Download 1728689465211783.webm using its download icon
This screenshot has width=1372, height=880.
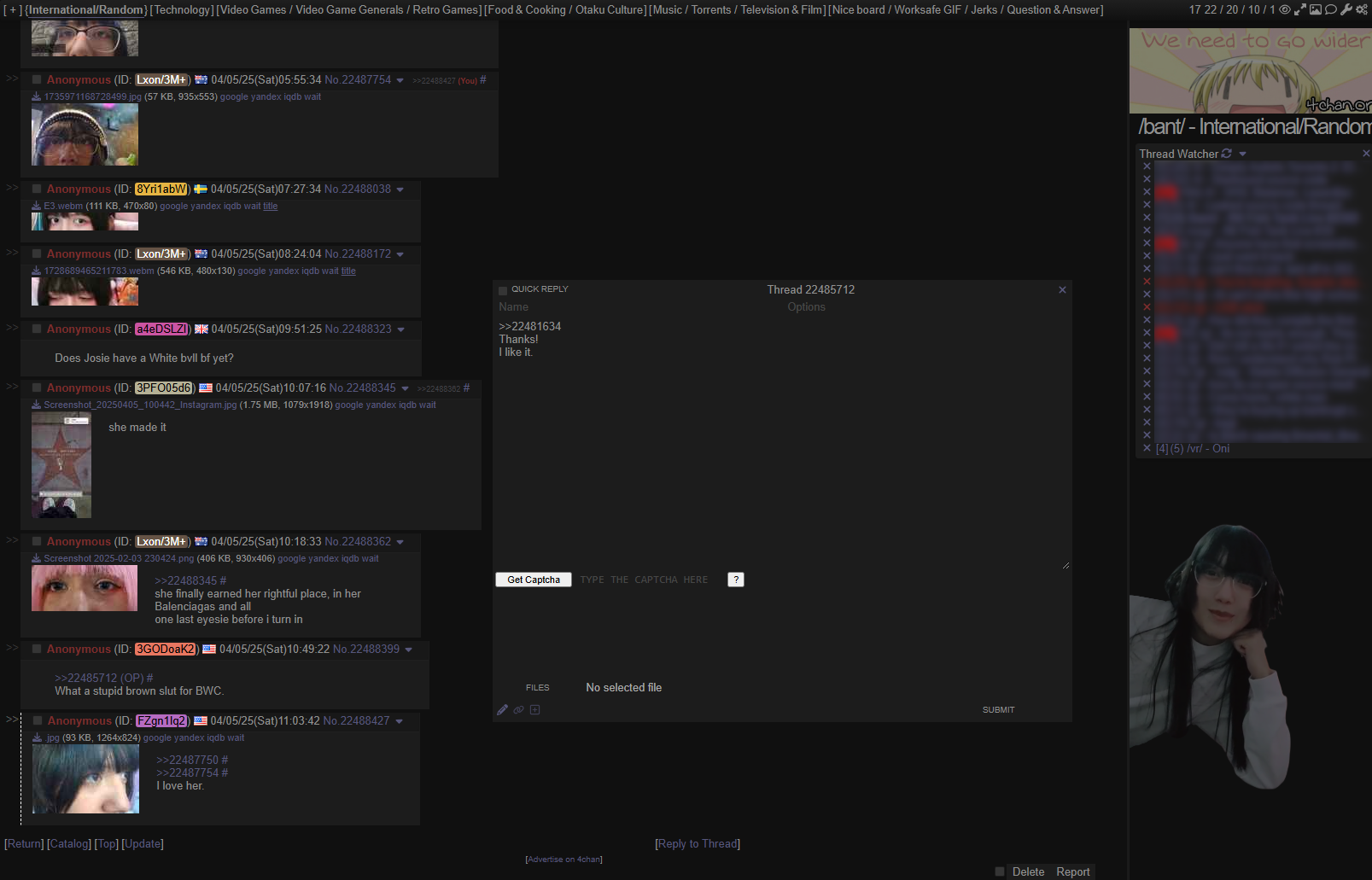[37, 271]
